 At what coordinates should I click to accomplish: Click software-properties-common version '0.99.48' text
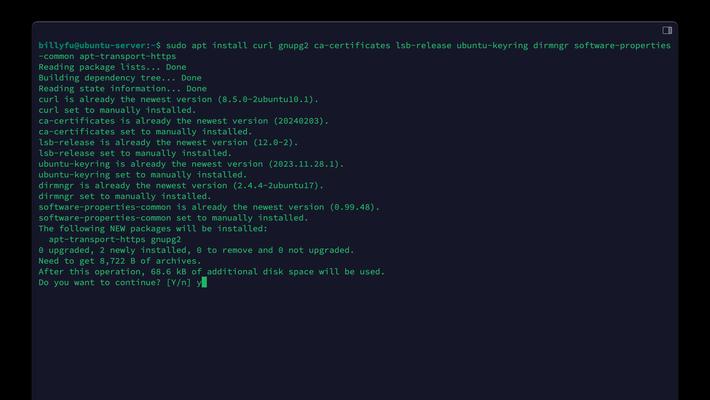[352, 207]
